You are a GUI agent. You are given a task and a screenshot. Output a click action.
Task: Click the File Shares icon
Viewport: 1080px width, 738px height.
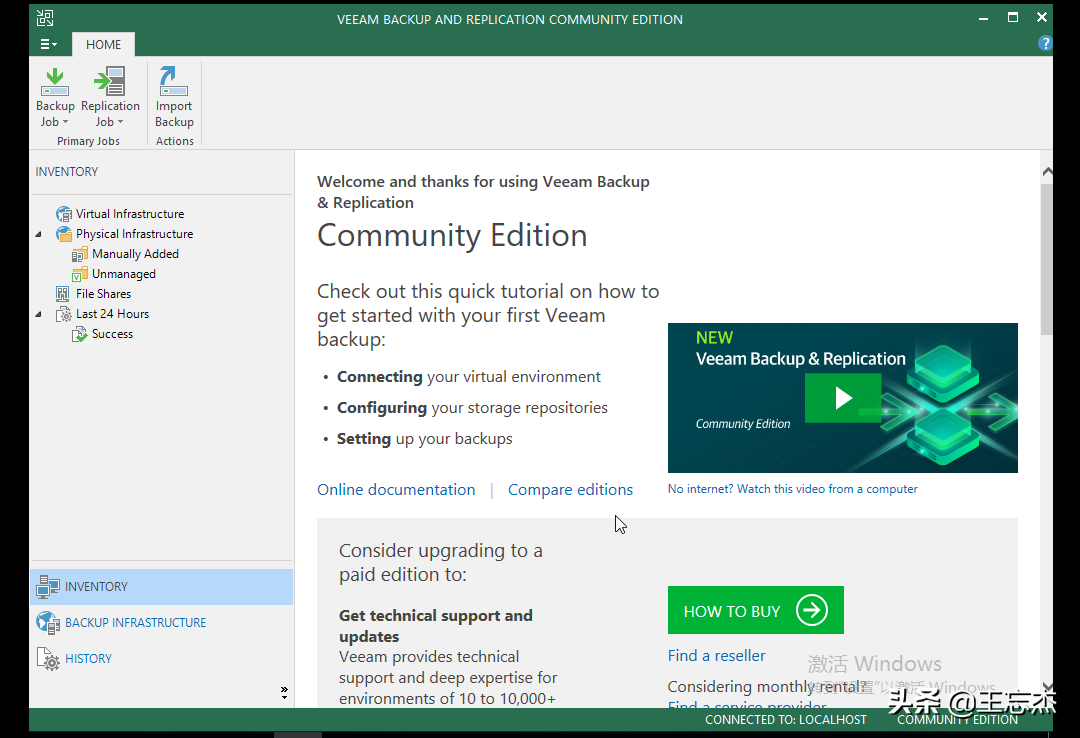point(63,294)
